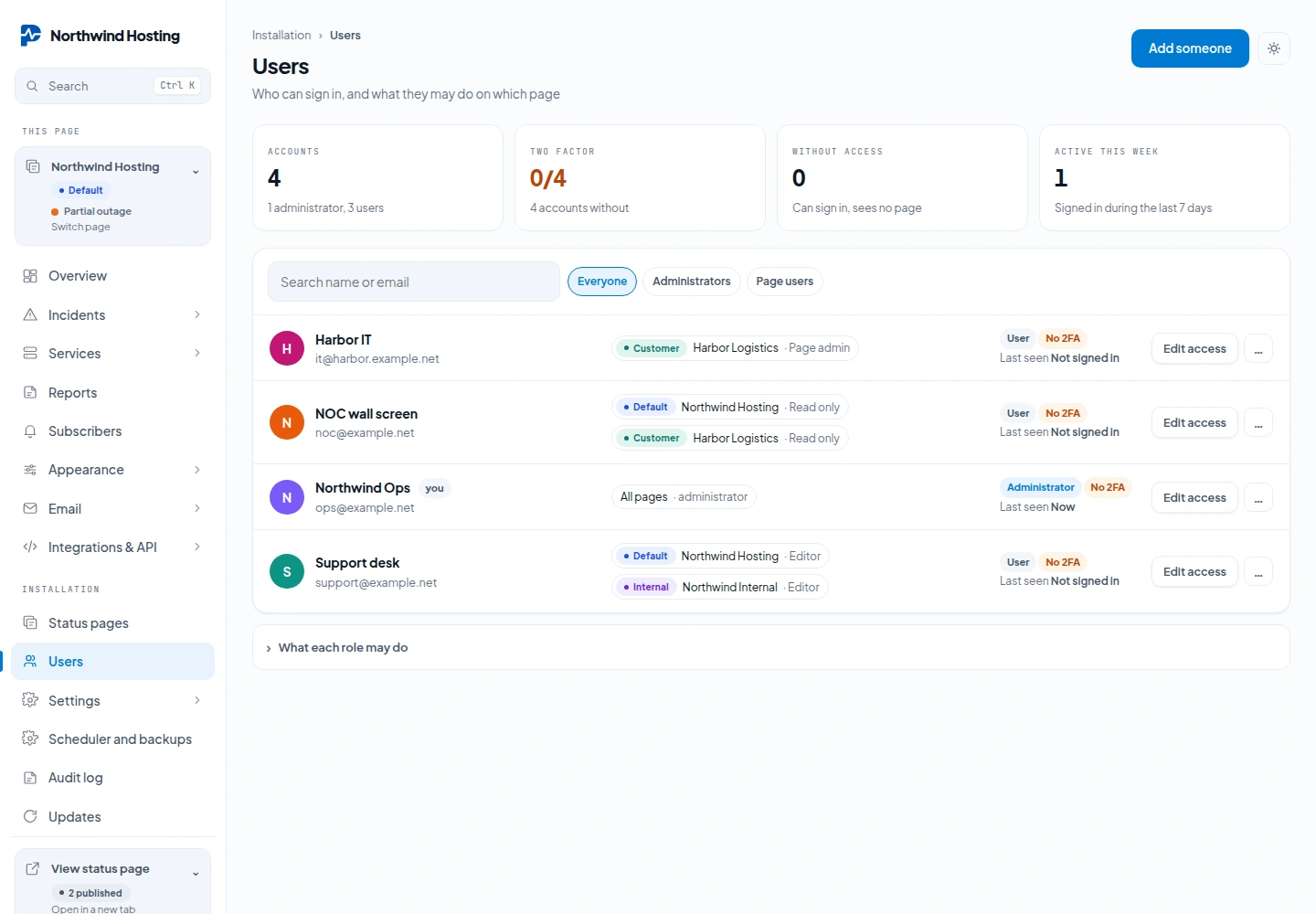
Task: Open the Reports page
Action: point(113,392)
